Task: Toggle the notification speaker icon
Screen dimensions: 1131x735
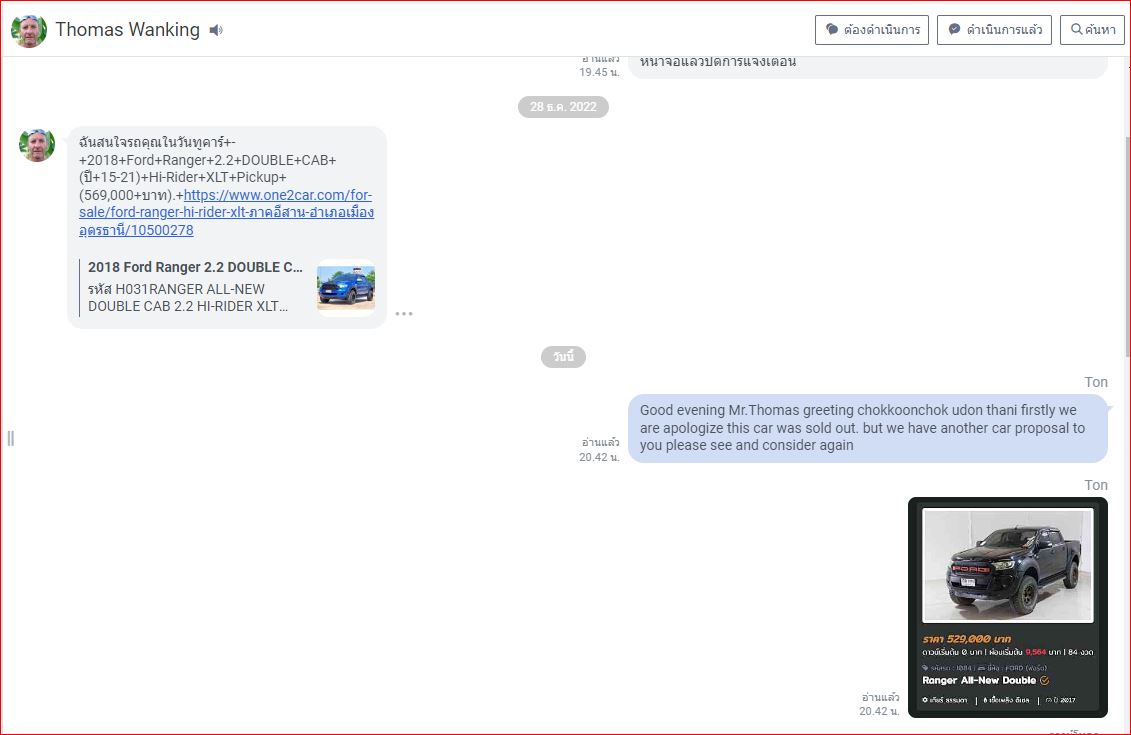Action: click(x=216, y=30)
